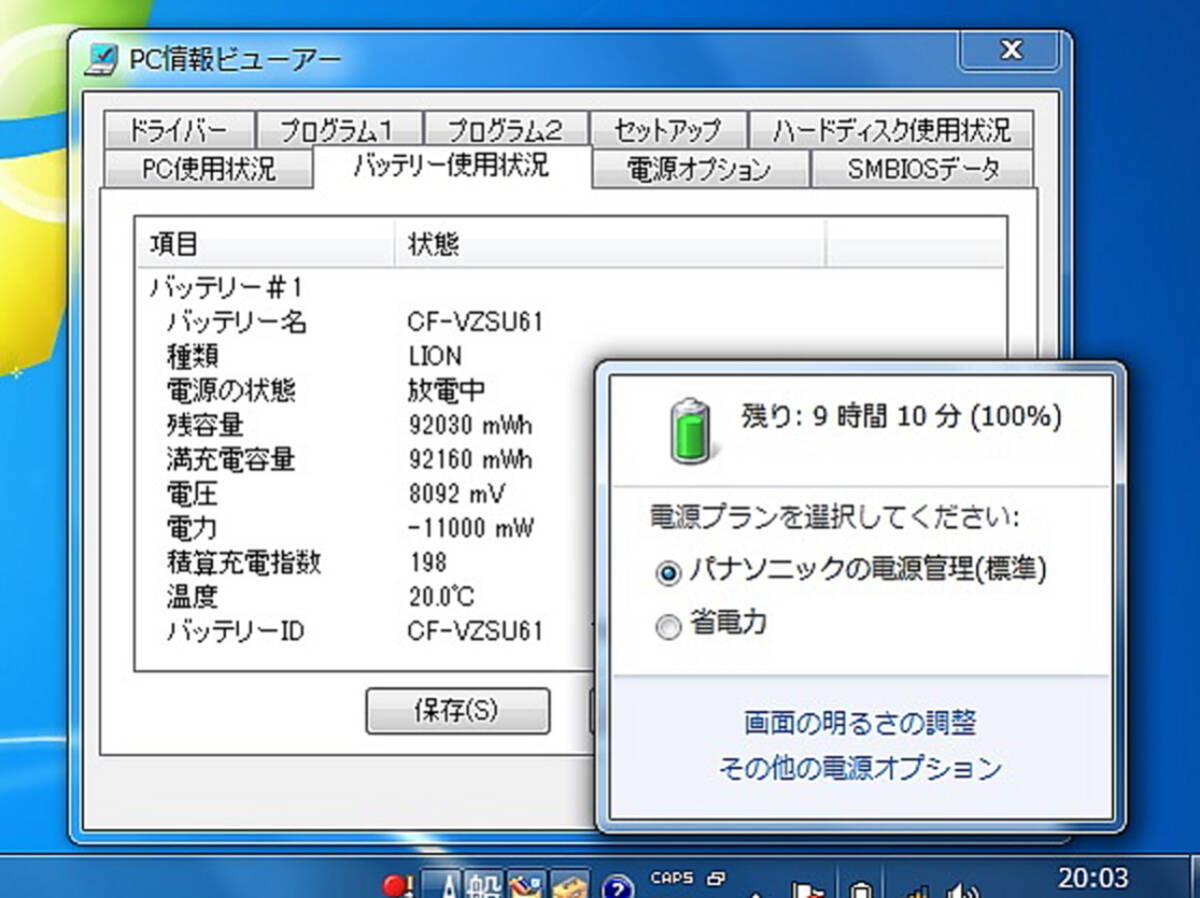Close the PC情報ビューアー window
This screenshot has width=1200, height=898.
point(1010,50)
